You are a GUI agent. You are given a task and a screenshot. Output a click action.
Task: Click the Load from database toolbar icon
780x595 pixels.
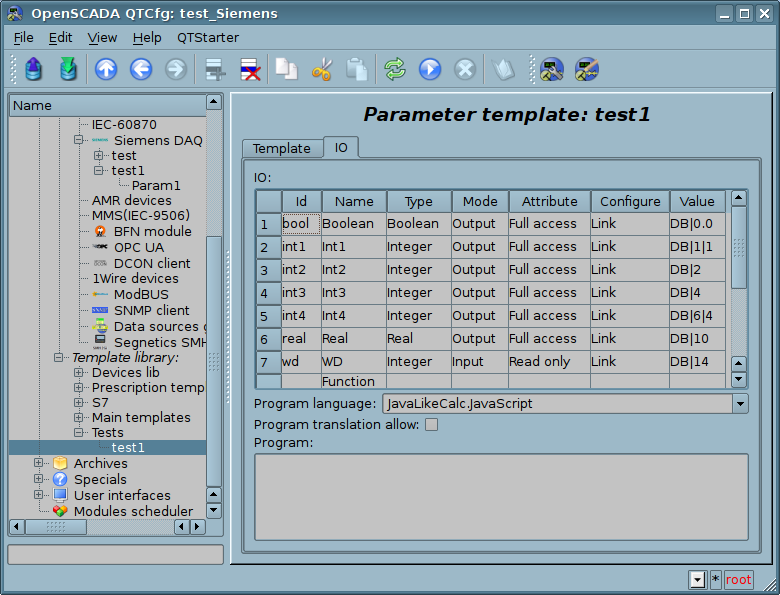point(34,69)
